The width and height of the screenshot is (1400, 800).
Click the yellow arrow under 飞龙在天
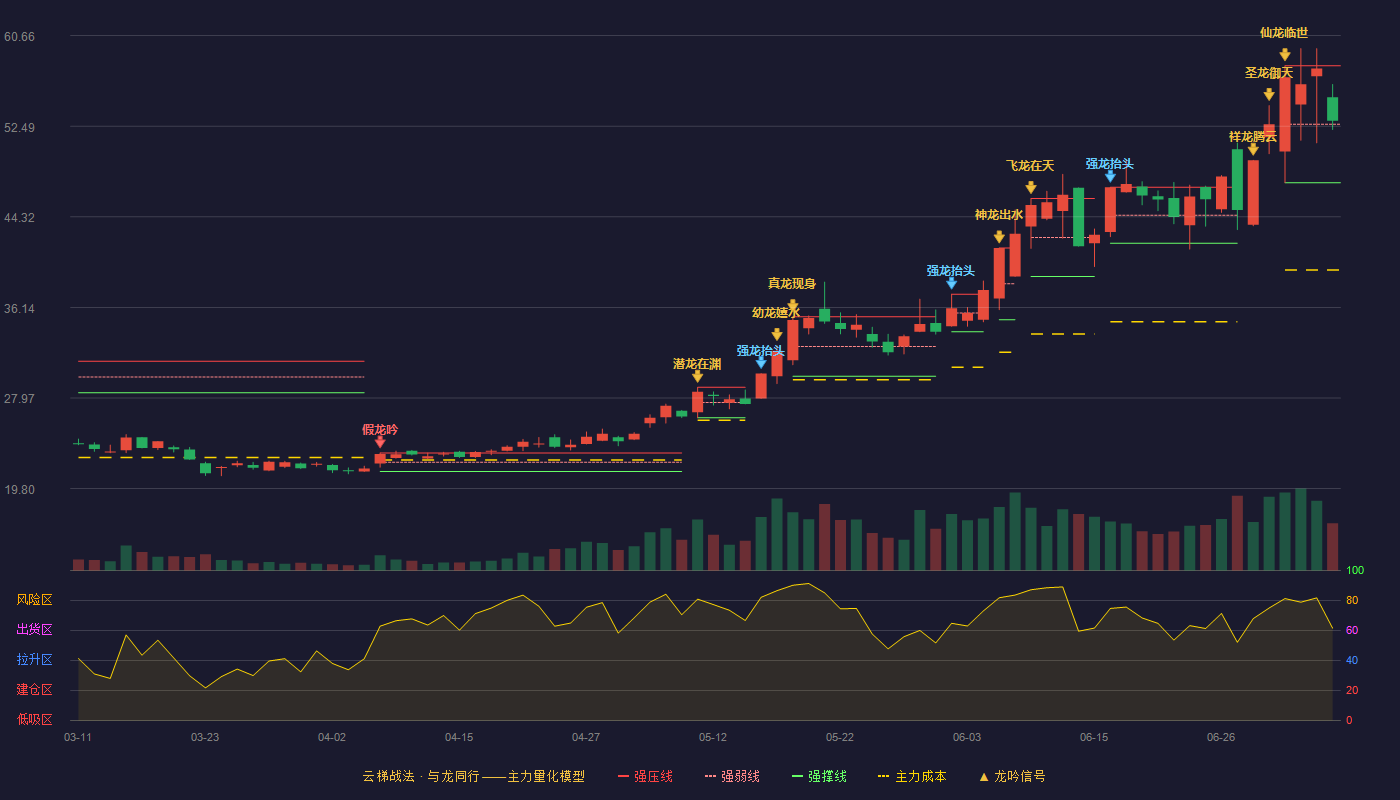click(x=1031, y=187)
